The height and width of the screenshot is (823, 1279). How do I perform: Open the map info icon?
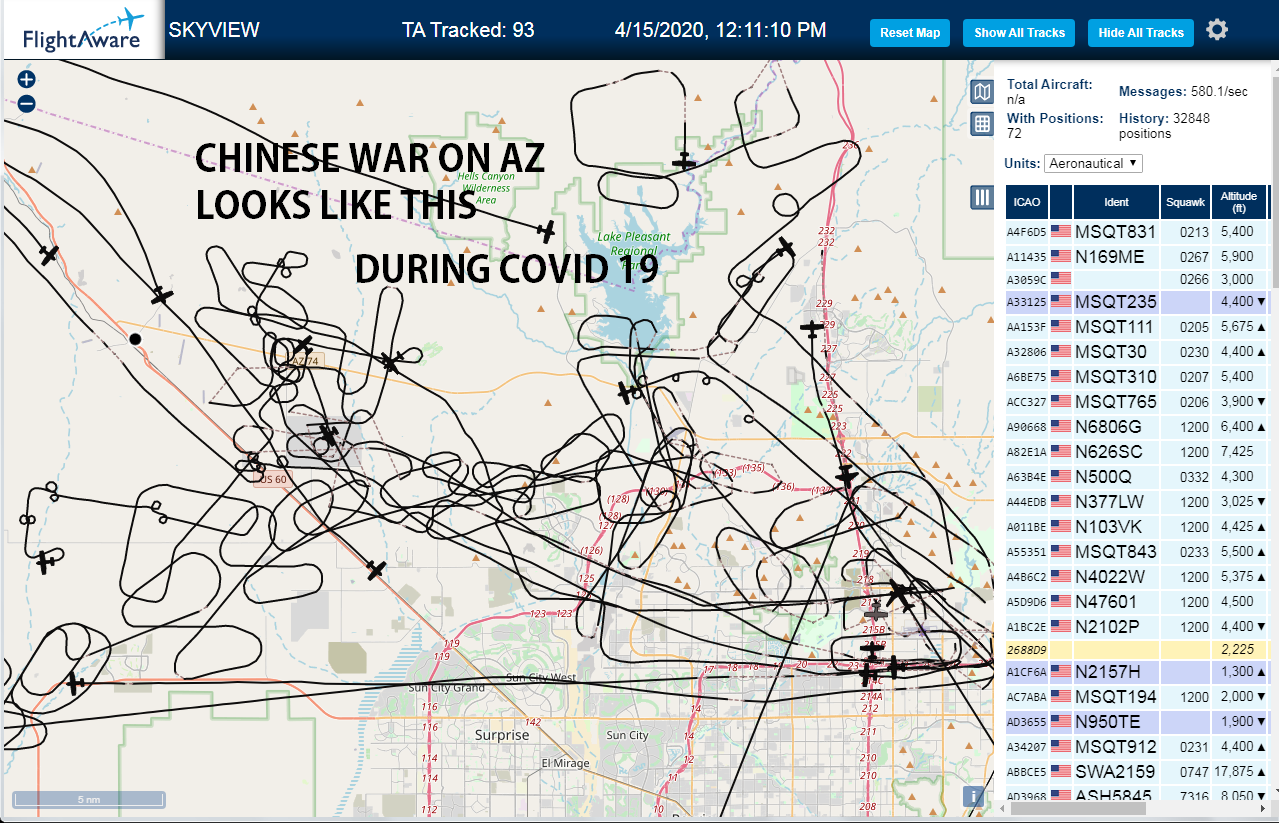(974, 796)
